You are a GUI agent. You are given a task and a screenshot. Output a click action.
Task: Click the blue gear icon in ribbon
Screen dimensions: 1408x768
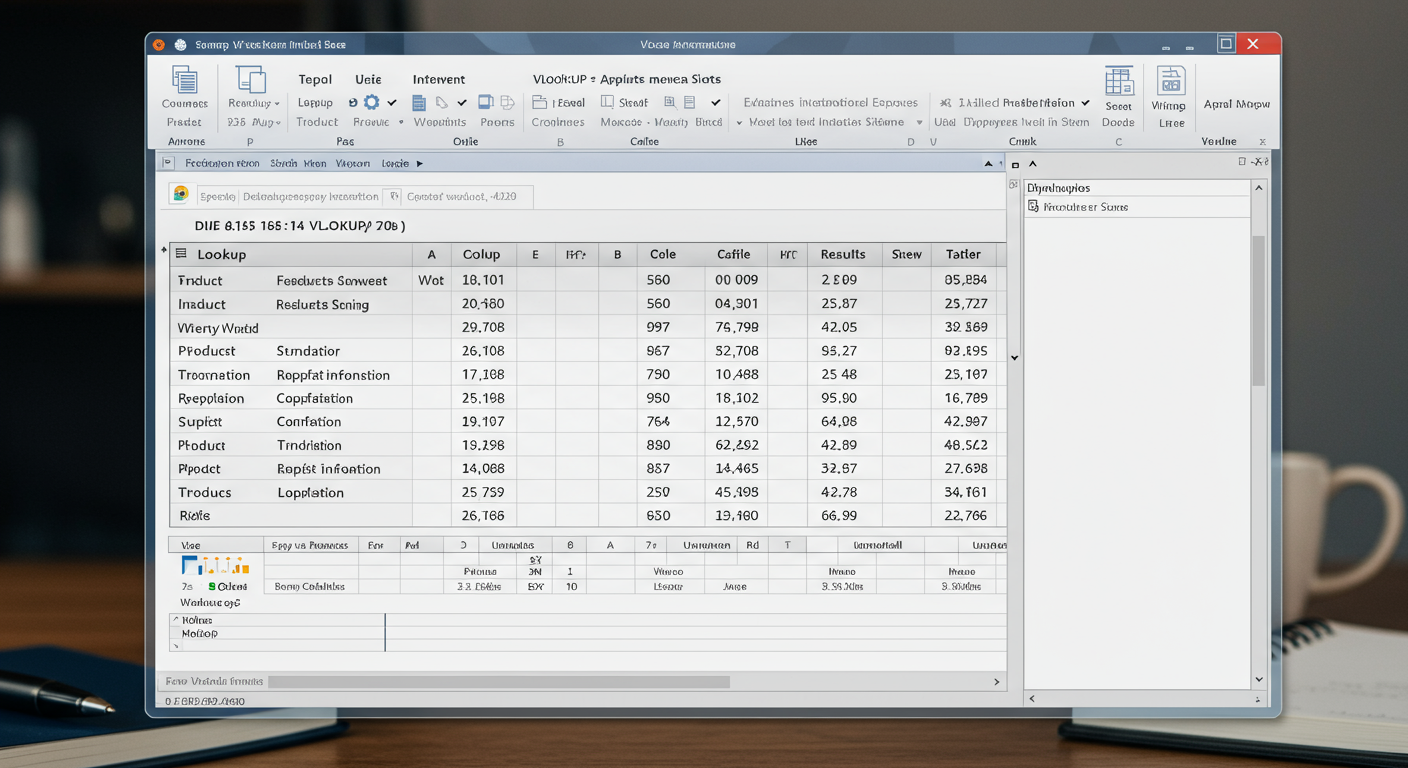pyautogui.click(x=371, y=102)
